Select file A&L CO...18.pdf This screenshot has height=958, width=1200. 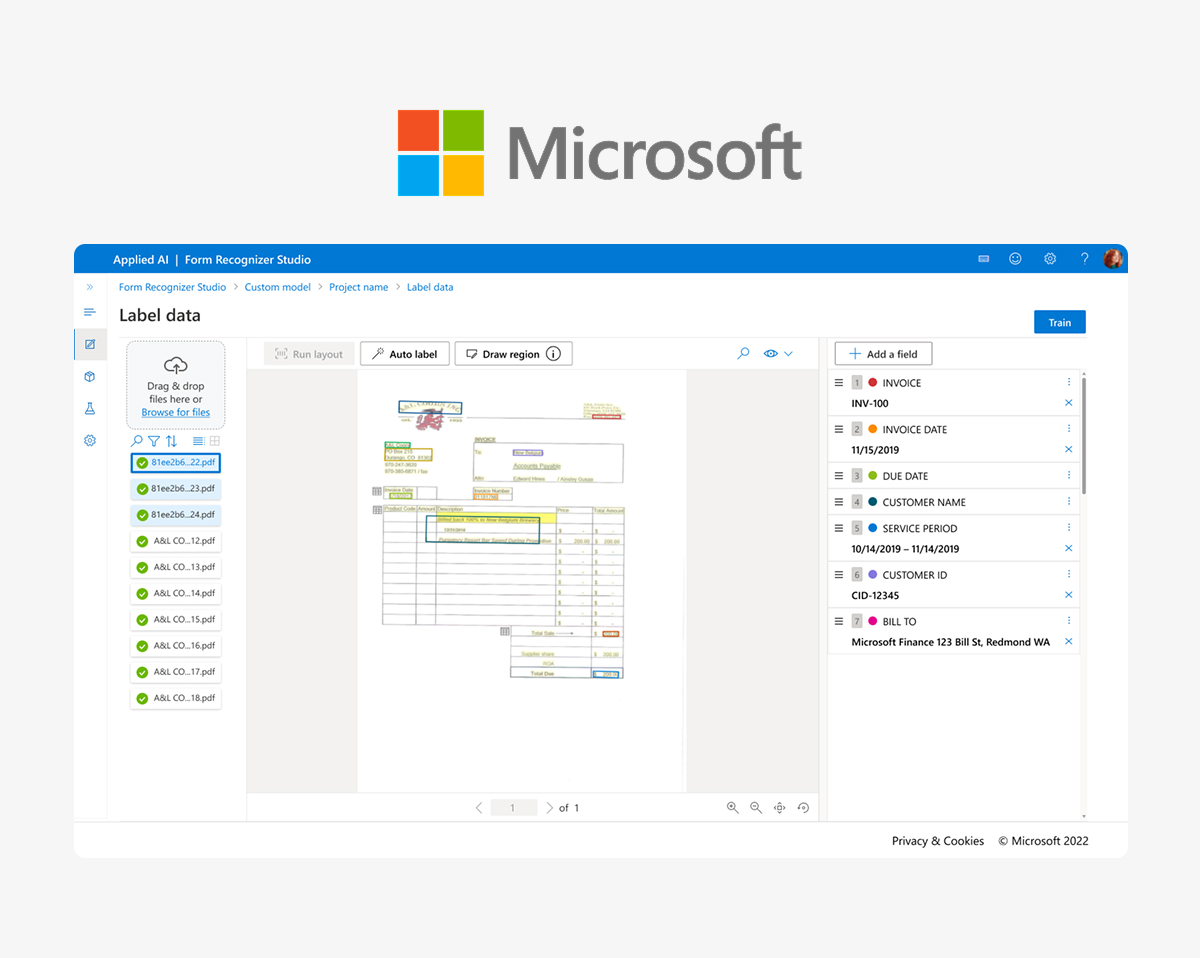pyautogui.click(x=176, y=698)
